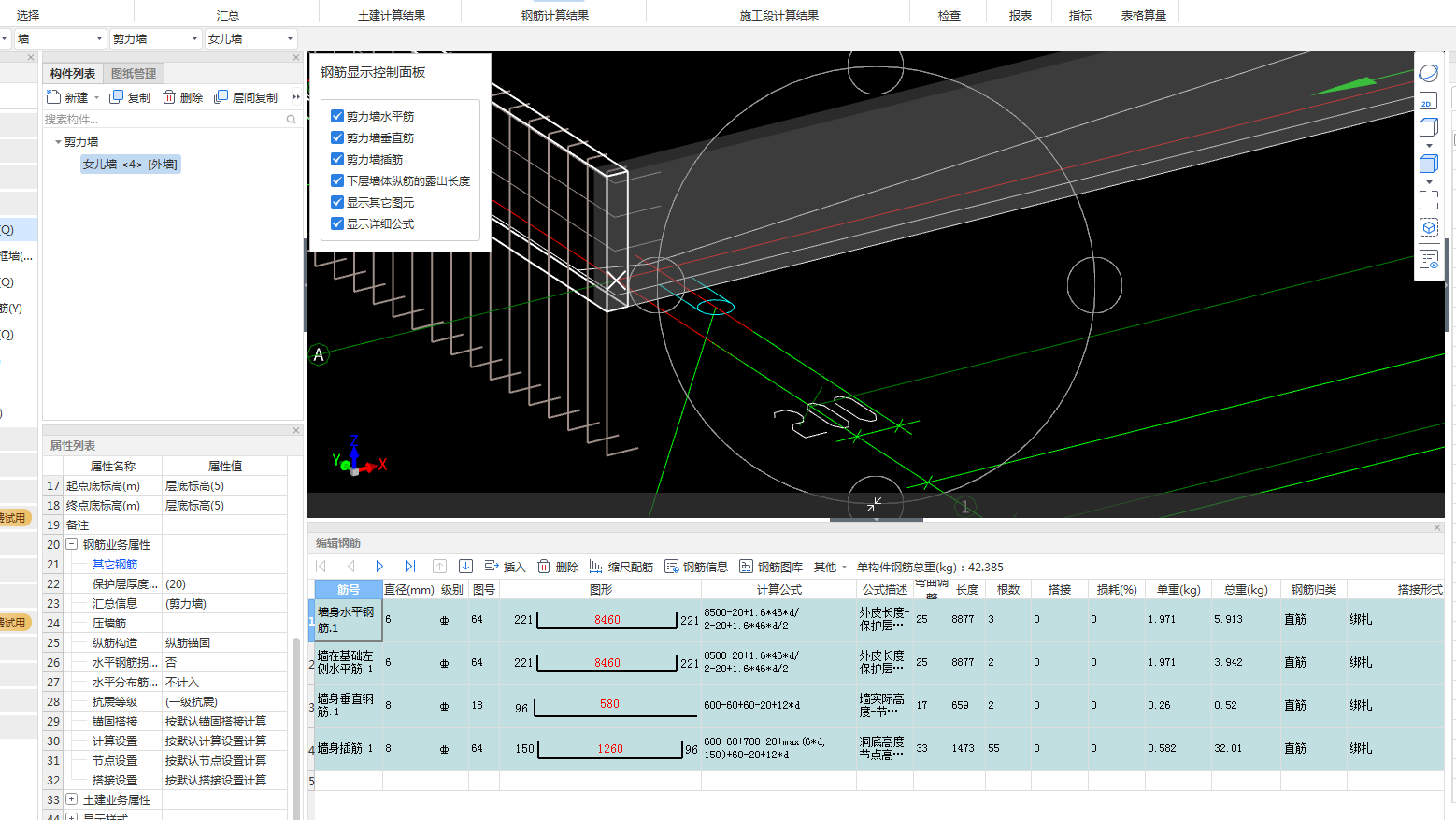Viewport: 1456px width, 820px height.
Task: Switch to the 图纸管理 tab
Action: point(134,73)
